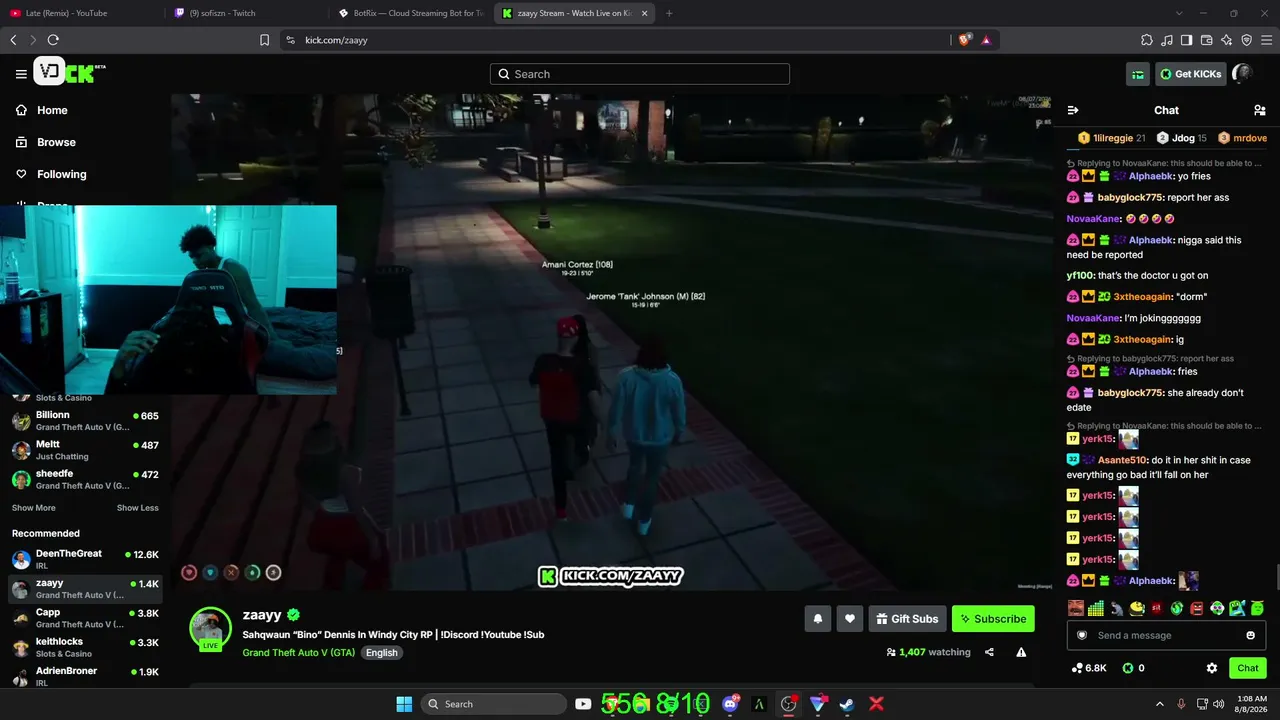Open the Following section in sidebar

point(61,174)
